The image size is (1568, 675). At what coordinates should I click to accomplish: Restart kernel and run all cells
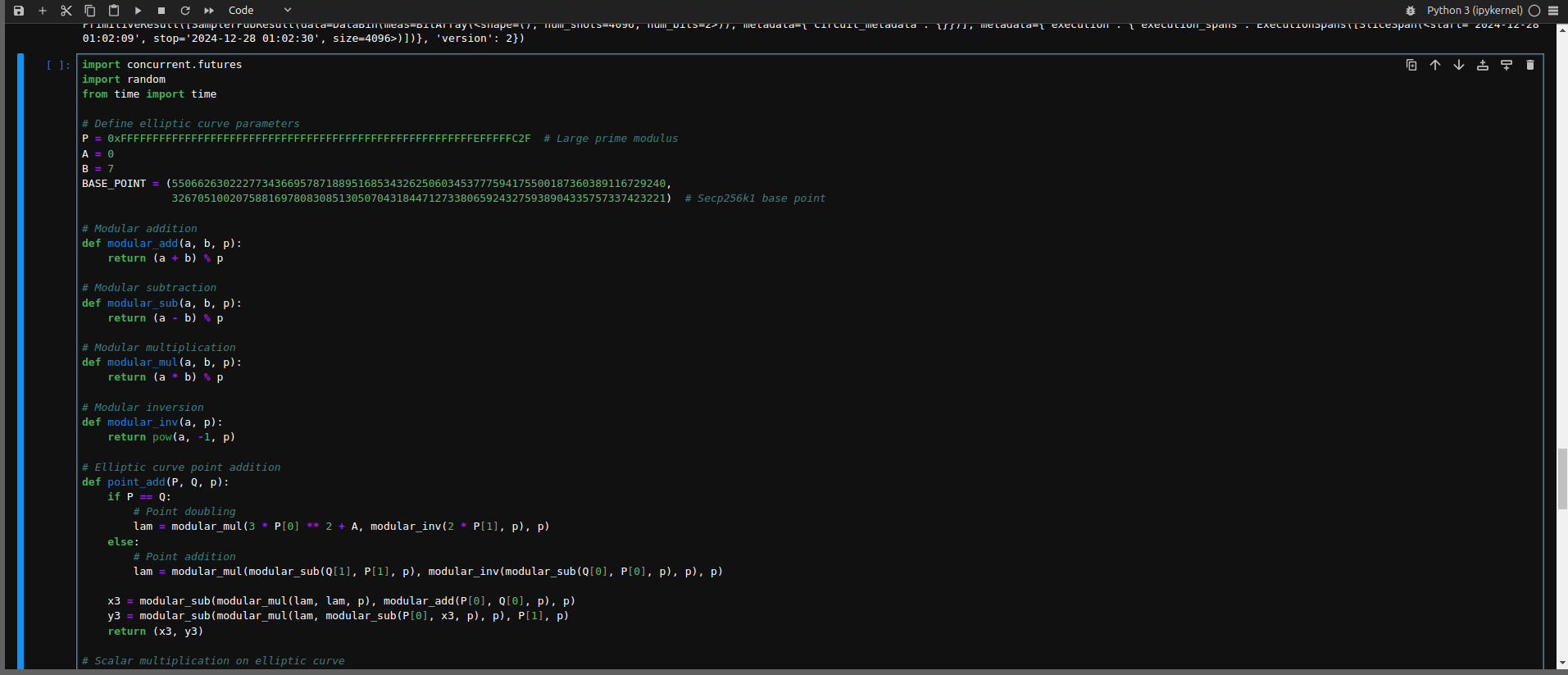[209, 11]
